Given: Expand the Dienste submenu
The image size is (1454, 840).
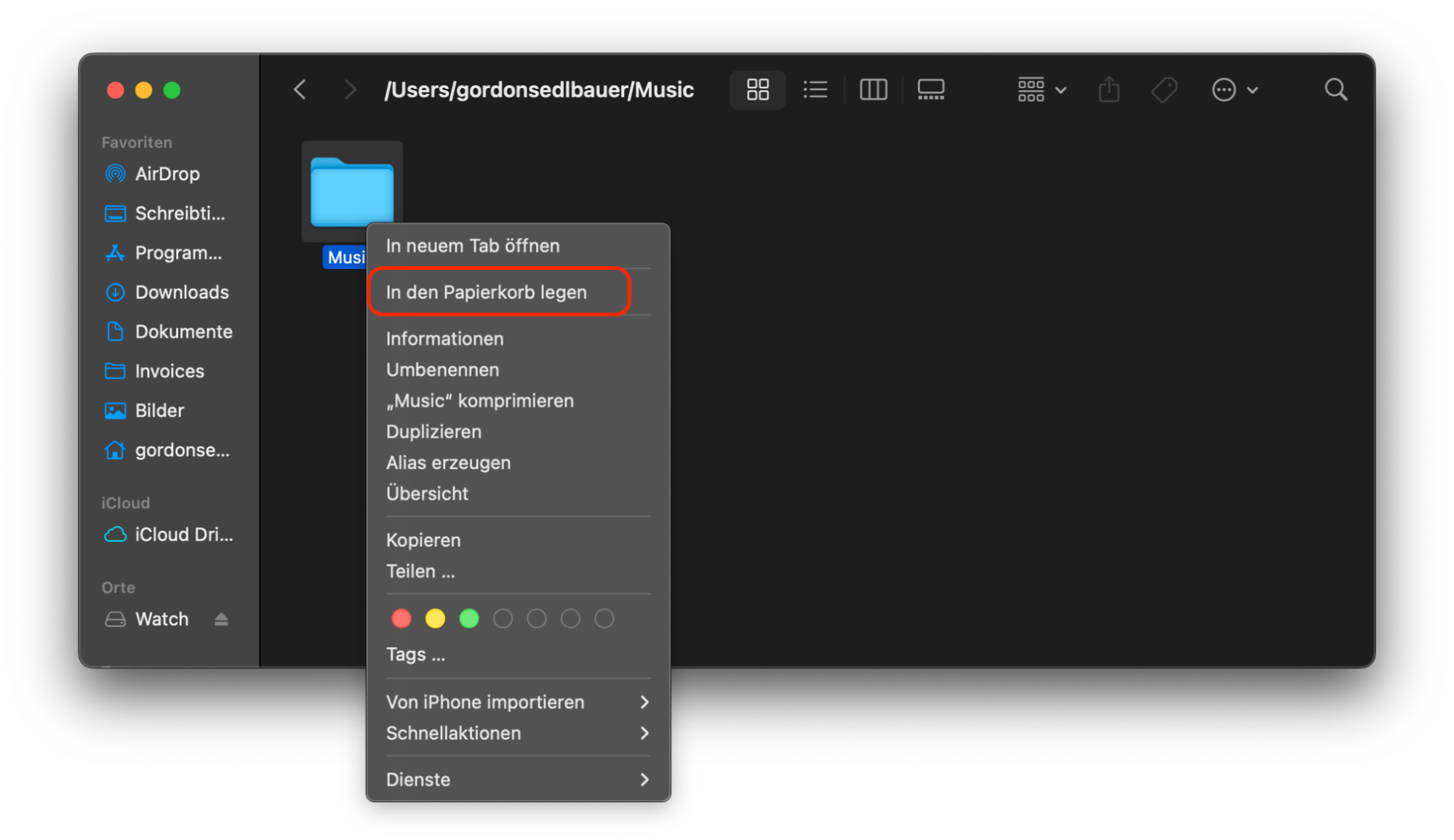Looking at the screenshot, I should [x=418, y=779].
